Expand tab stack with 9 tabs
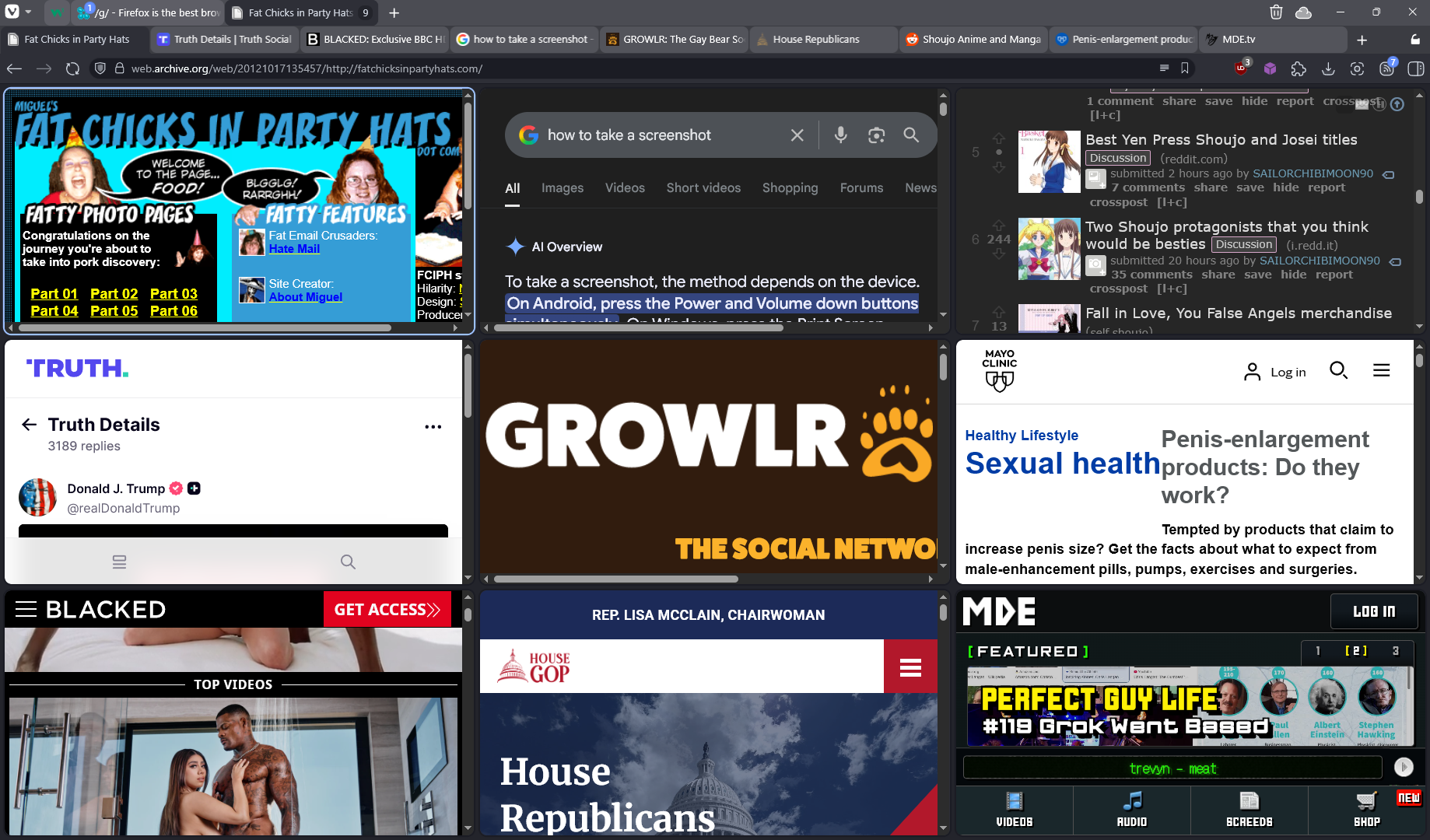 pos(365,12)
